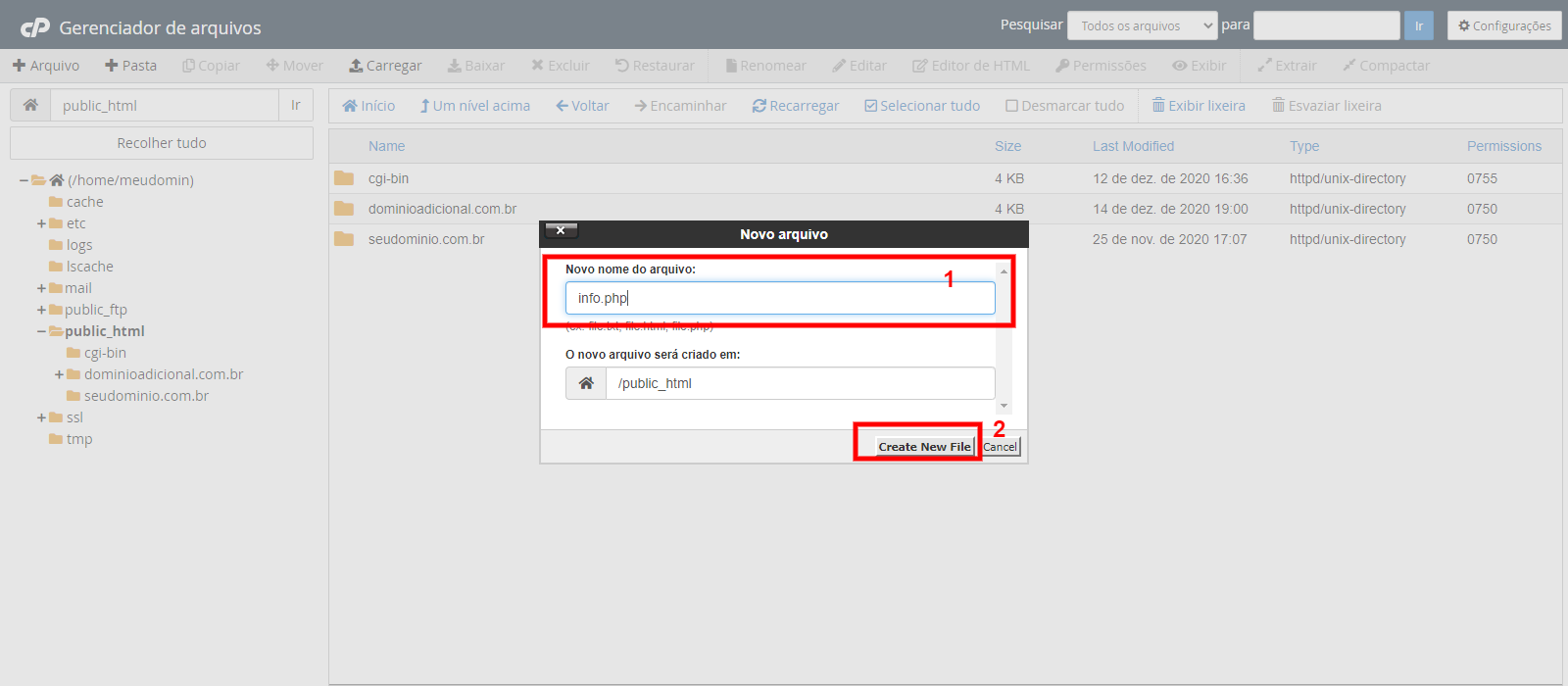This screenshot has height=686, width=1568.
Task: Click the Permissões toolbar item
Action: coord(1101,66)
